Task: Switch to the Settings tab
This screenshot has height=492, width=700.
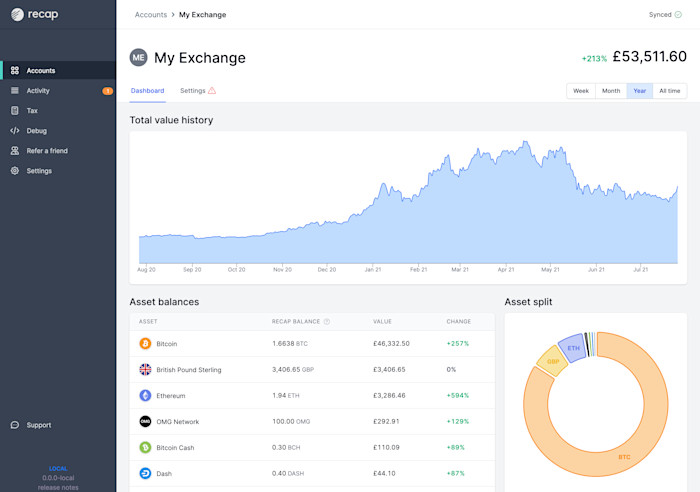Action: (x=198, y=91)
